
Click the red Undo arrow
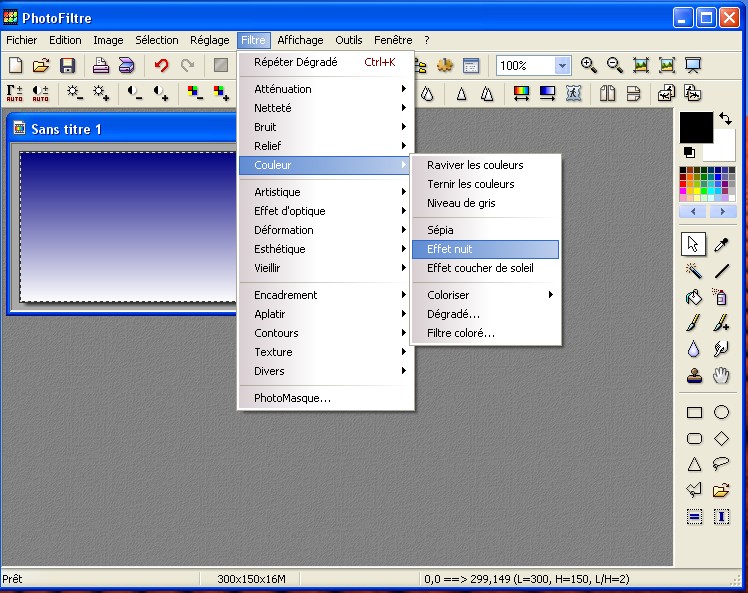(x=162, y=65)
